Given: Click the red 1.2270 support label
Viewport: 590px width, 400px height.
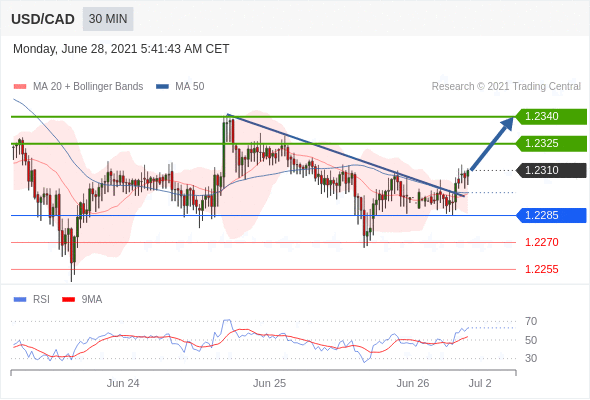Looking at the screenshot, I should pyautogui.click(x=541, y=242).
